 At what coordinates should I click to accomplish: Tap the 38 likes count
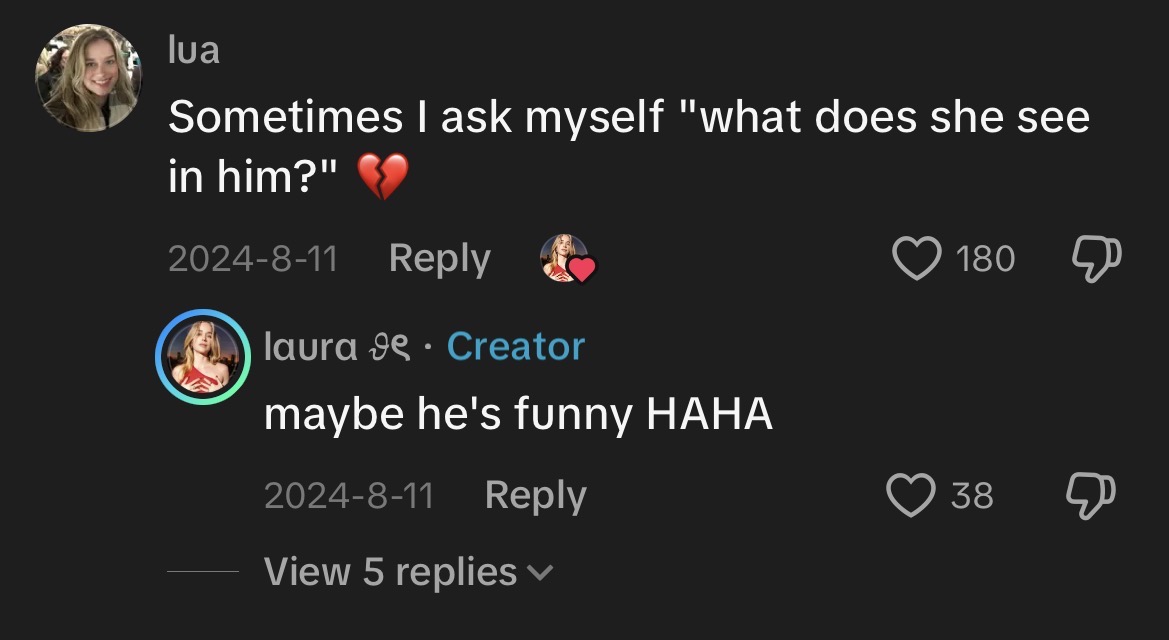coord(971,496)
